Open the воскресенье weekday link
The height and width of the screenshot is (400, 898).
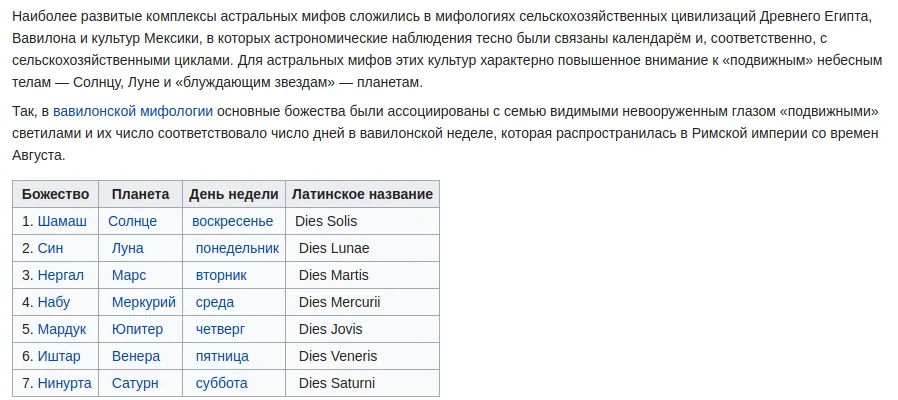(x=233, y=221)
